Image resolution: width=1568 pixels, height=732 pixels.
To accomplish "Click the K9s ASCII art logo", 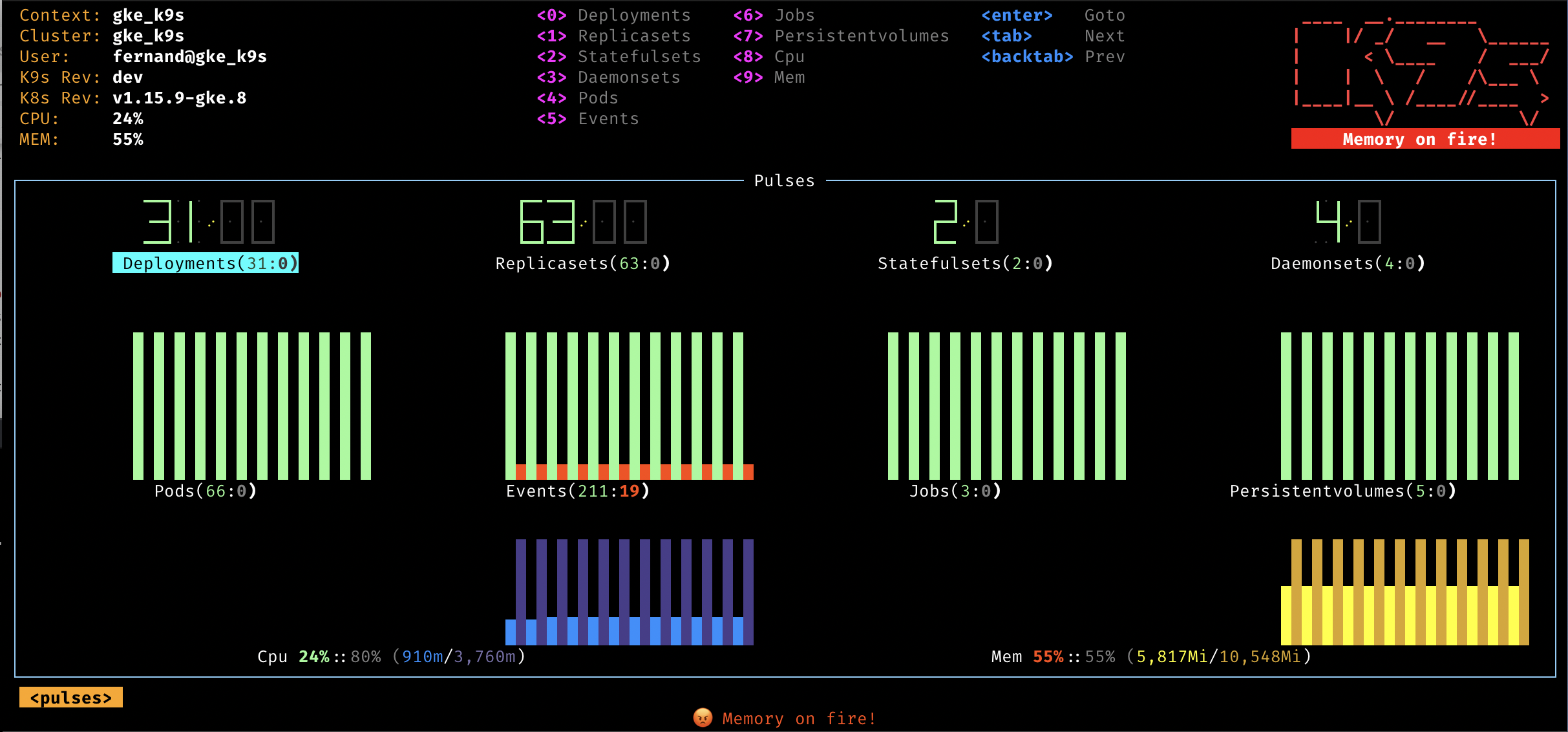I will pos(1422,71).
